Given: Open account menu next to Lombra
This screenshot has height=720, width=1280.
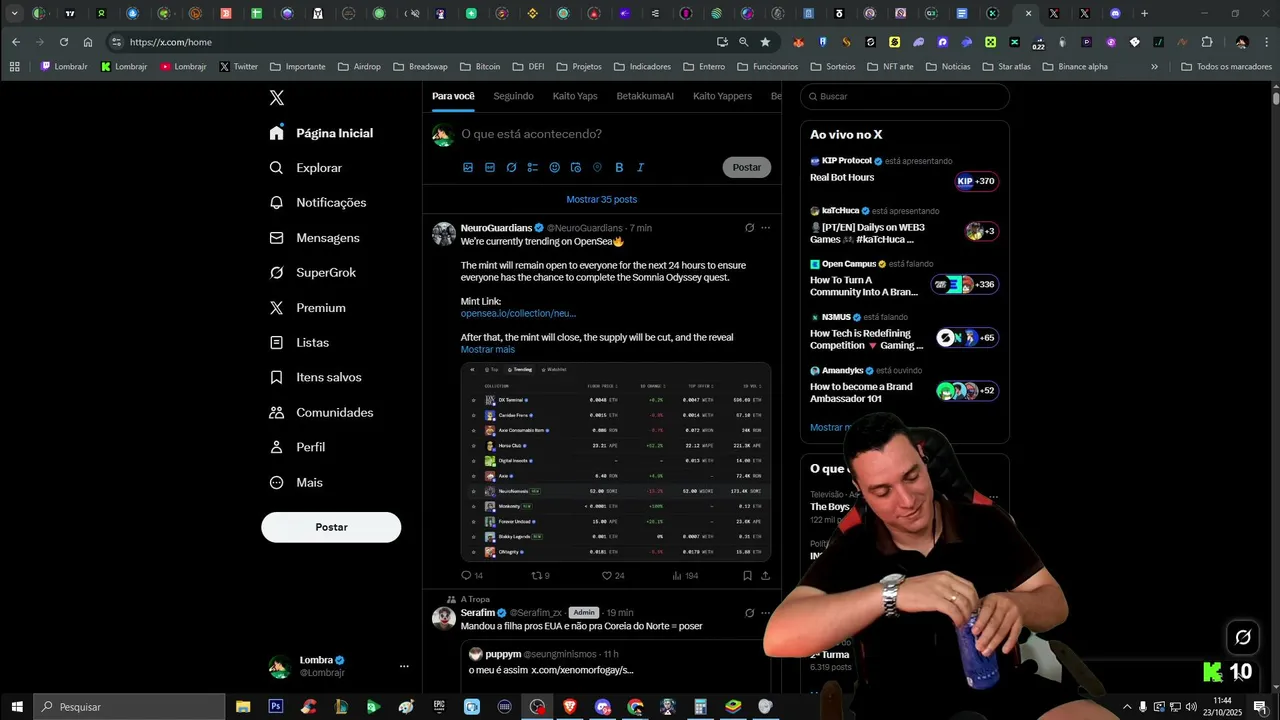Looking at the screenshot, I should coord(404,666).
